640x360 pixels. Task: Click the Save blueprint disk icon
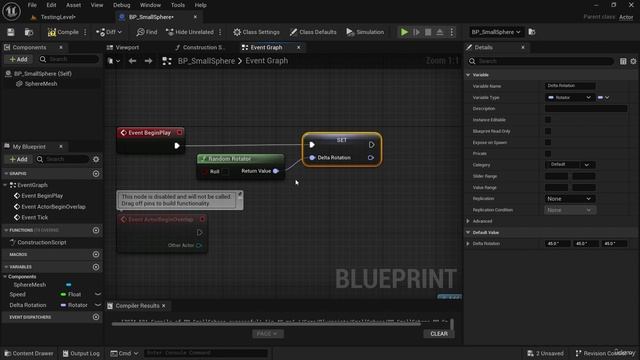(x=11, y=32)
